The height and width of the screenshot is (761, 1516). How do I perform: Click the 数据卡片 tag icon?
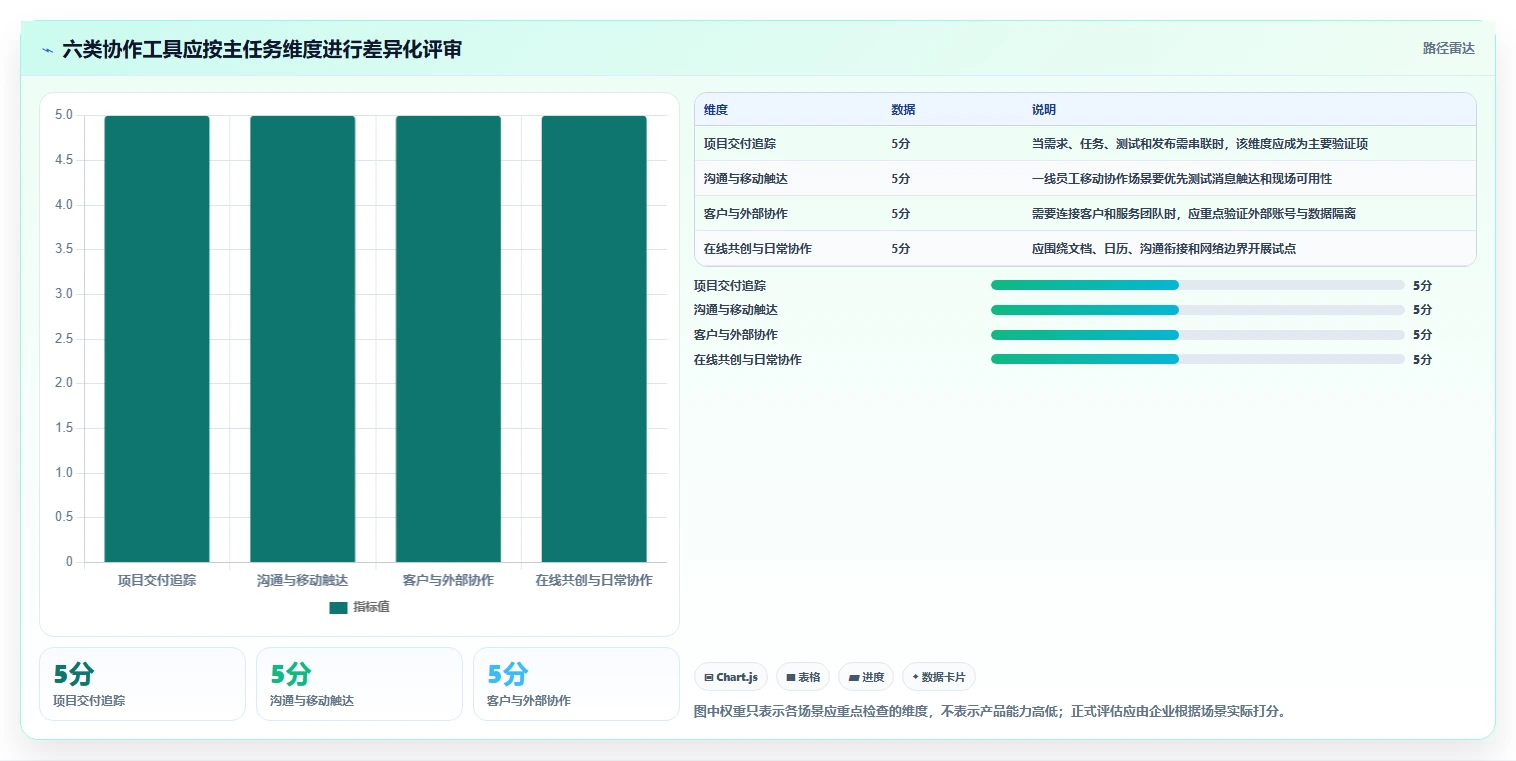[x=915, y=677]
